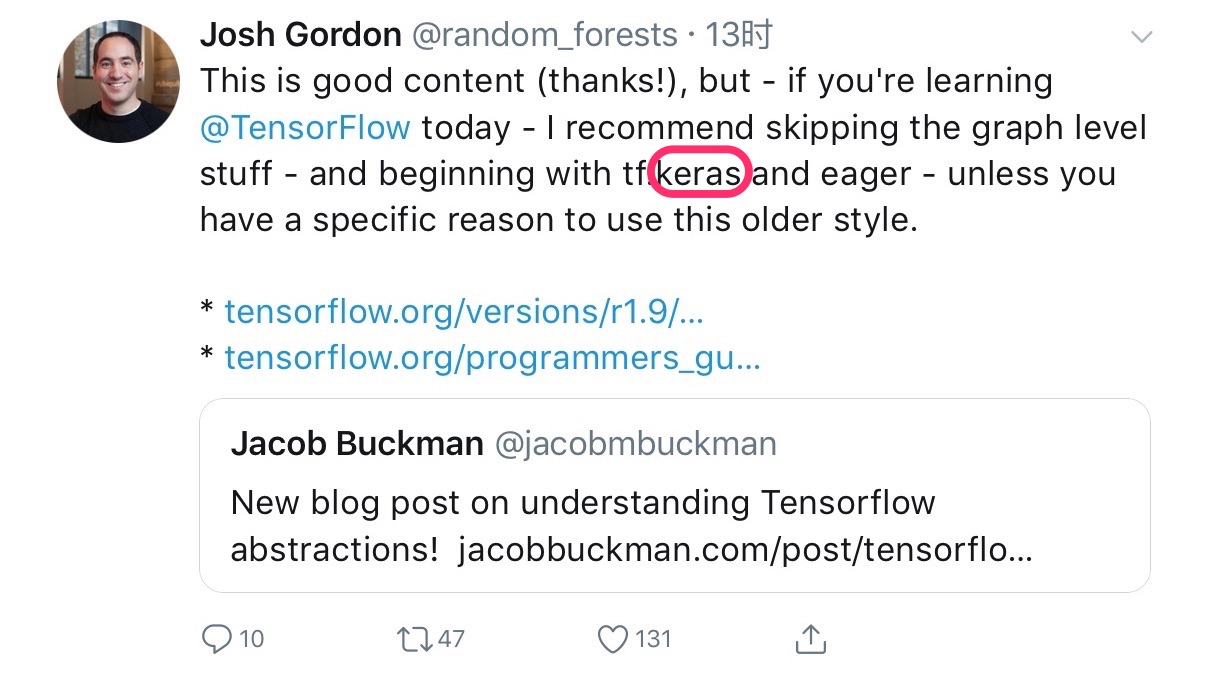This screenshot has width=1213, height=676.
Task: Tap the retweet count 47
Action: tap(451, 638)
